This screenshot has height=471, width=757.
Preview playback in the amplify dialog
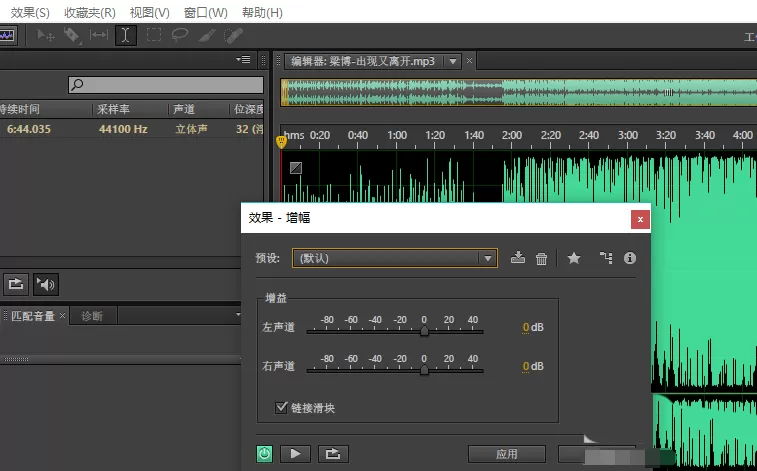coord(295,454)
